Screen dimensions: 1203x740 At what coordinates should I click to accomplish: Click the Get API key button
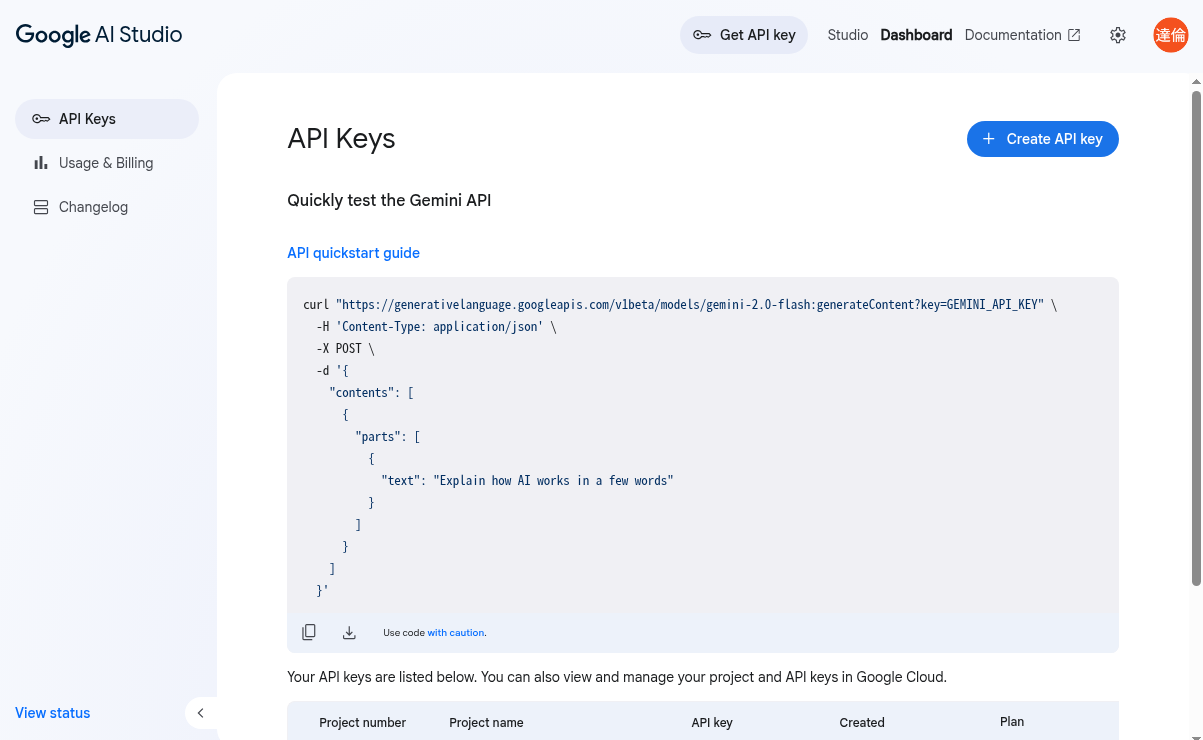(744, 35)
